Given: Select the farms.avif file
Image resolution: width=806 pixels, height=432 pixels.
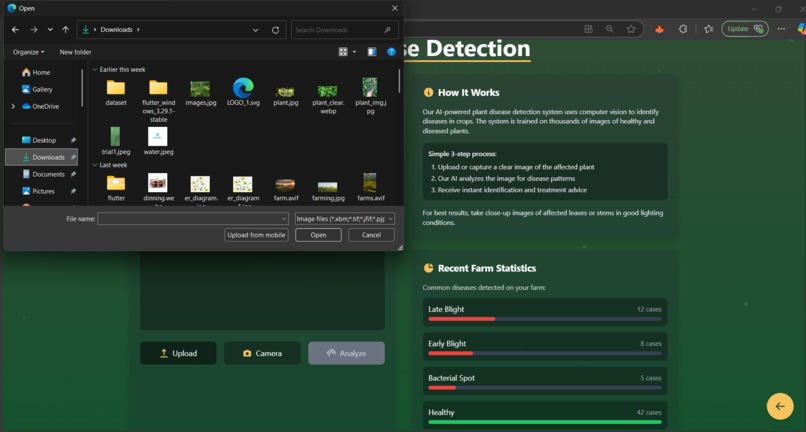Looking at the screenshot, I should (371, 188).
